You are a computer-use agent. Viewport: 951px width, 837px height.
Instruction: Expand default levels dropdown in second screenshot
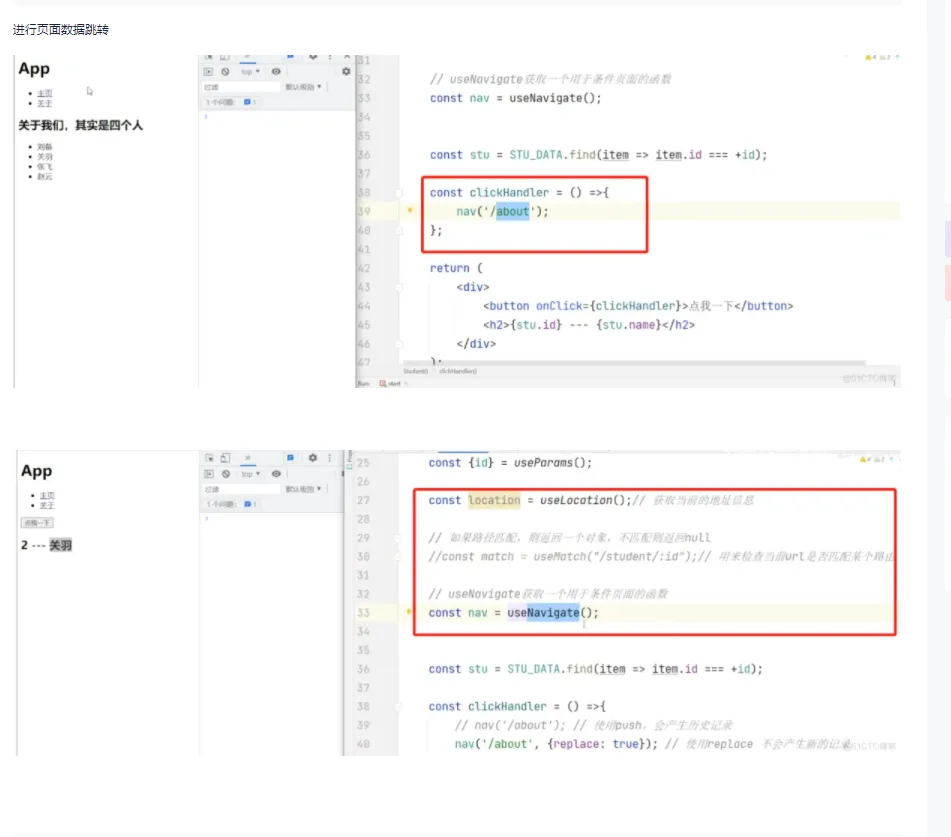[x=303, y=489]
